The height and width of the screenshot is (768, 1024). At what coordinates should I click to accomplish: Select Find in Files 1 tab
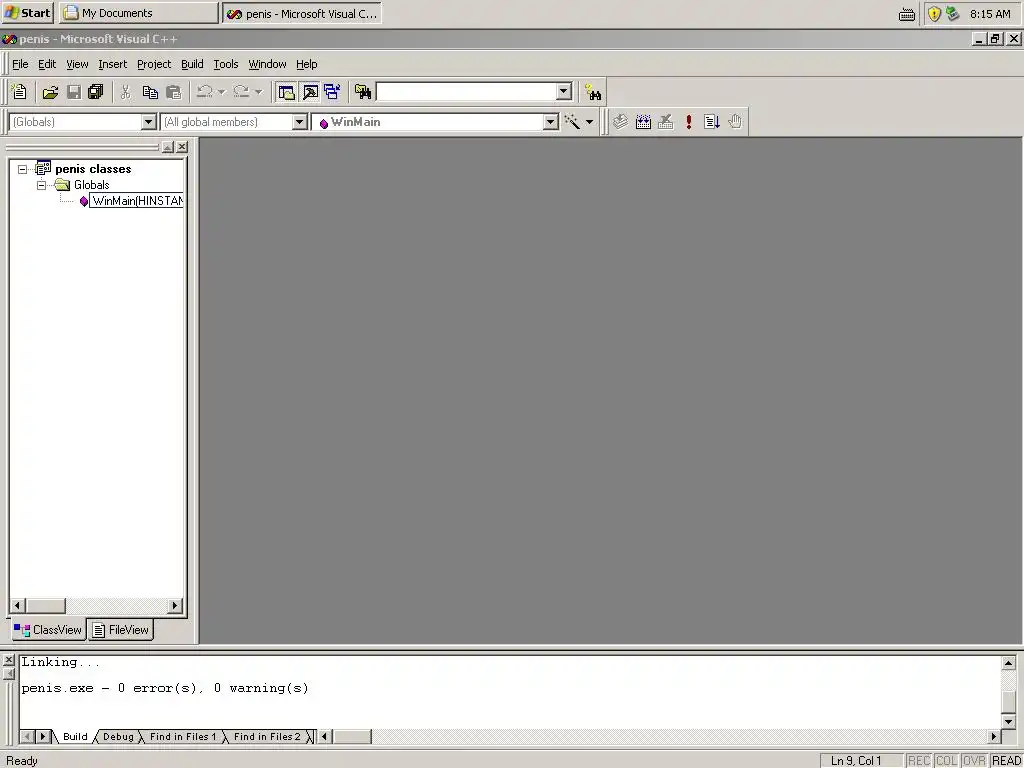point(183,737)
